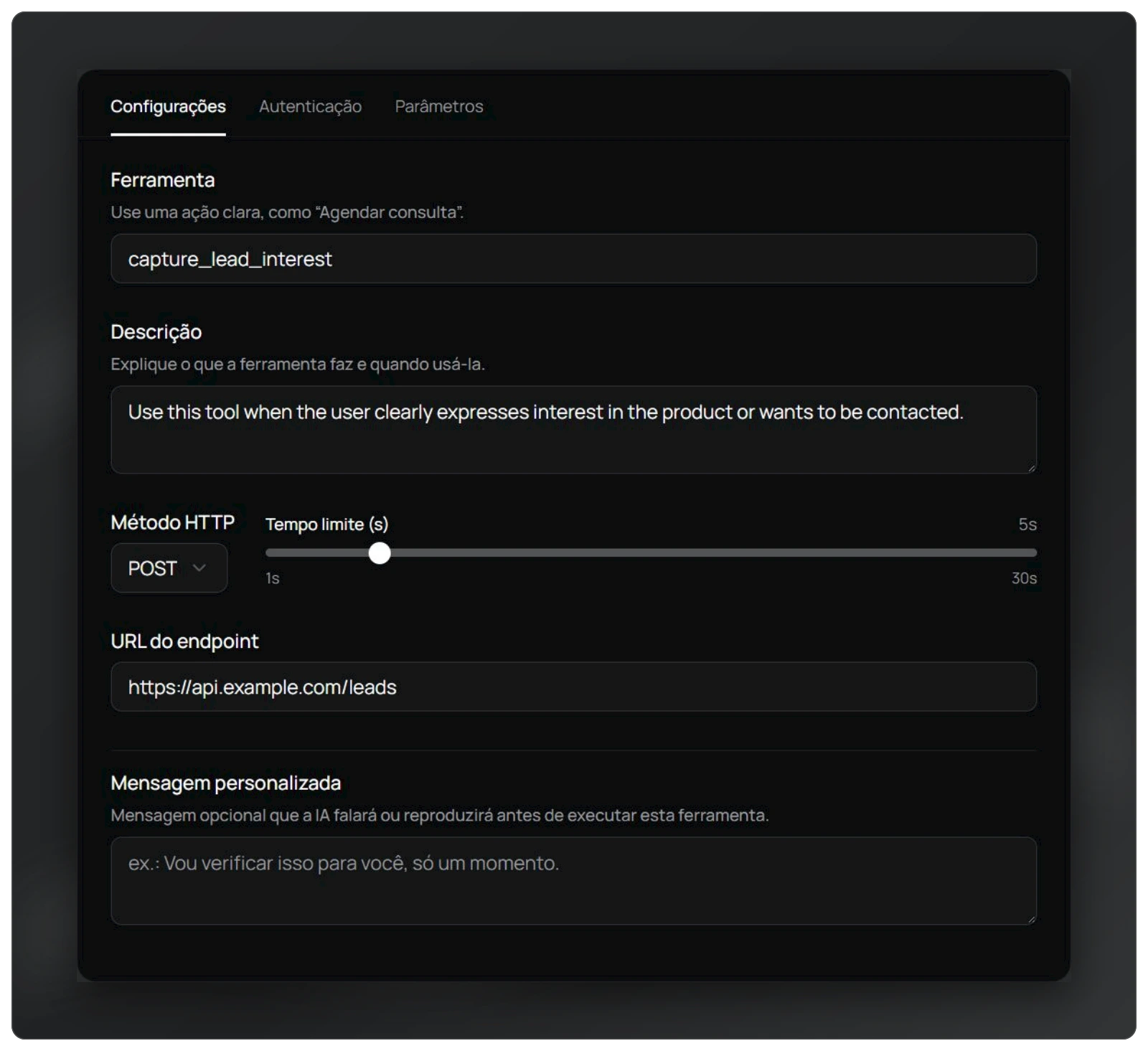Viewport: 1148px width, 1051px height.
Task: Open the Autenticação tab
Action: pyautogui.click(x=310, y=106)
